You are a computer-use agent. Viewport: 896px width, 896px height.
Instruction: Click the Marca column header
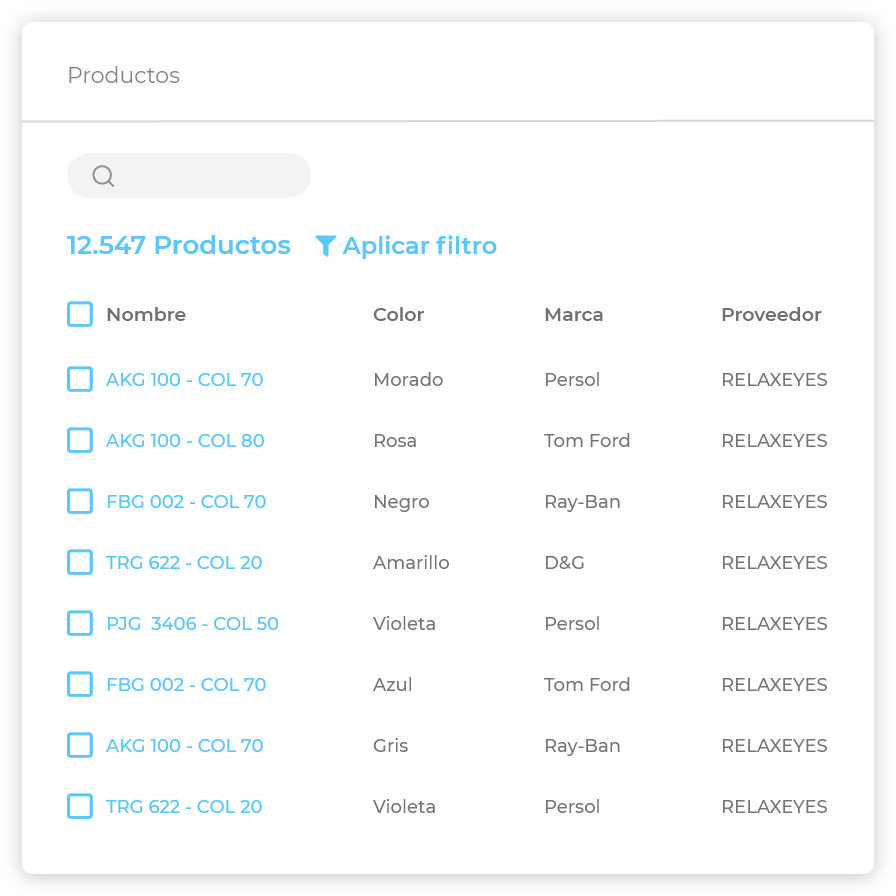click(573, 314)
